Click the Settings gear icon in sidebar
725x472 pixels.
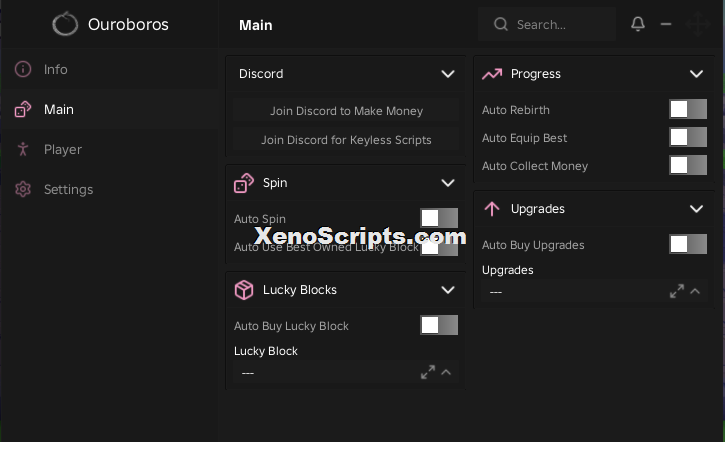coord(23,189)
